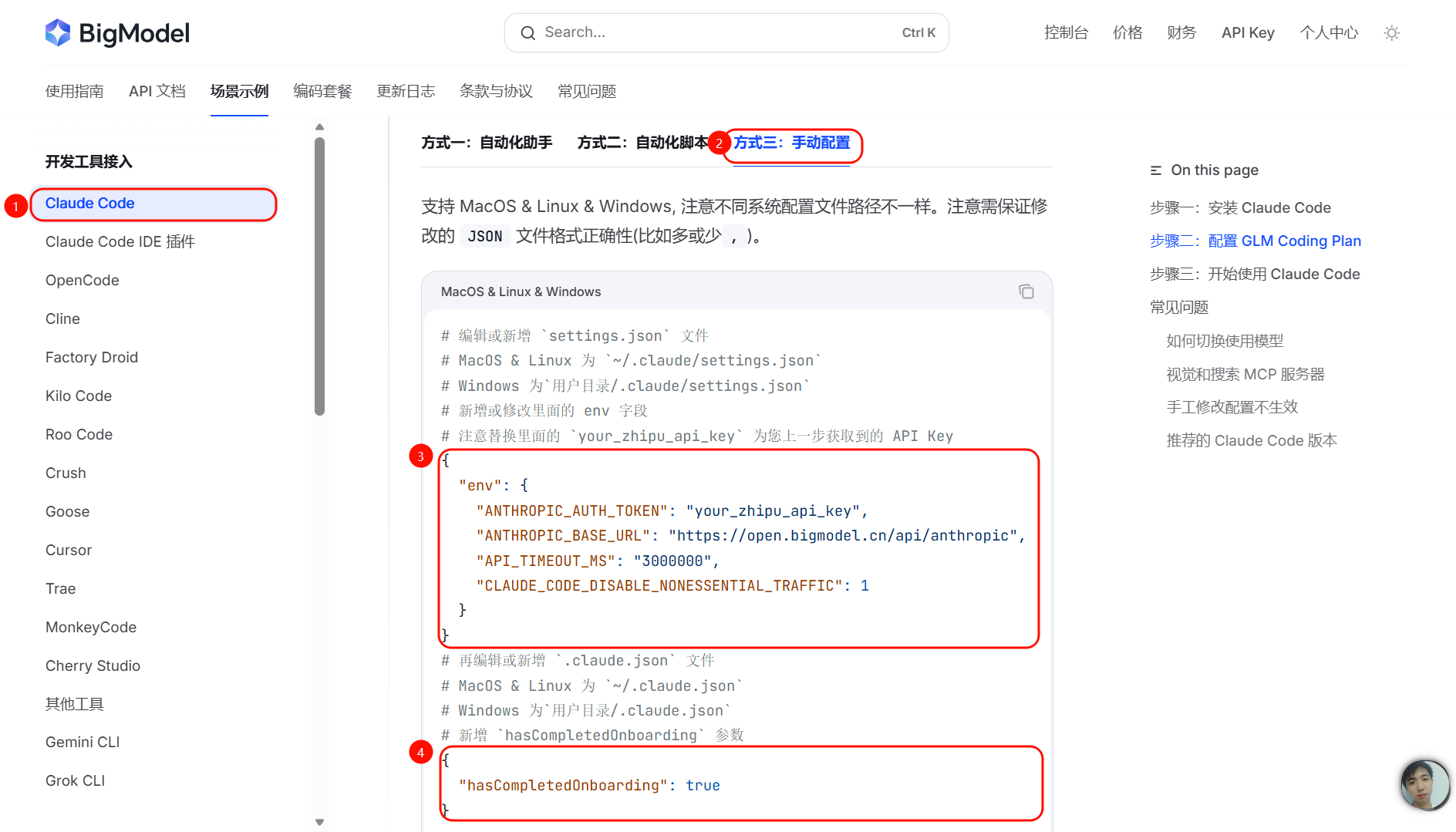Click the inline JSON code tag
Viewport: 1456px width, 832px height.
point(485,236)
